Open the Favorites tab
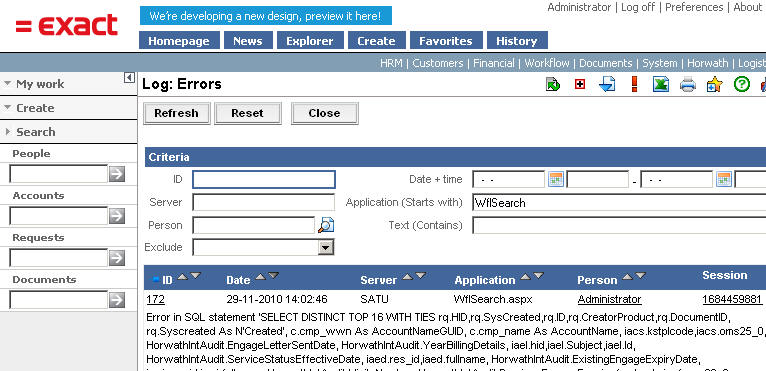 [446, 41]
